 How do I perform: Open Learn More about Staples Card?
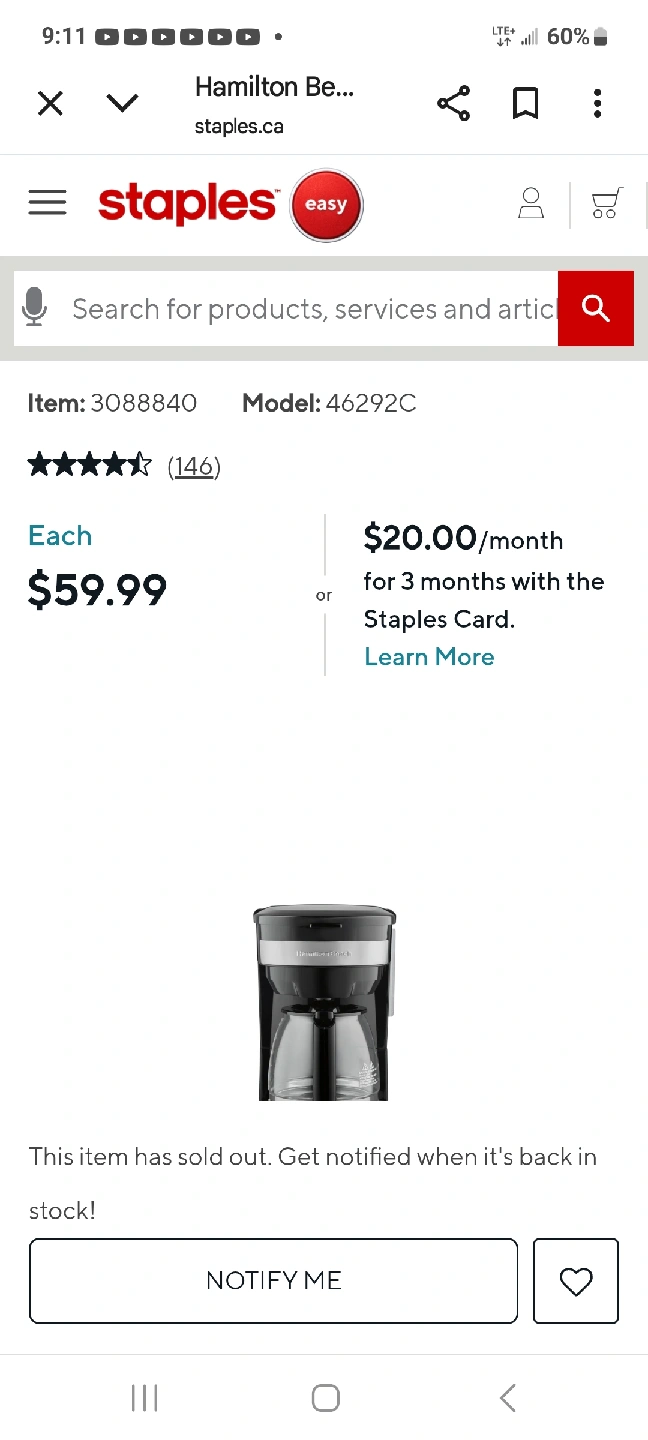429,657
